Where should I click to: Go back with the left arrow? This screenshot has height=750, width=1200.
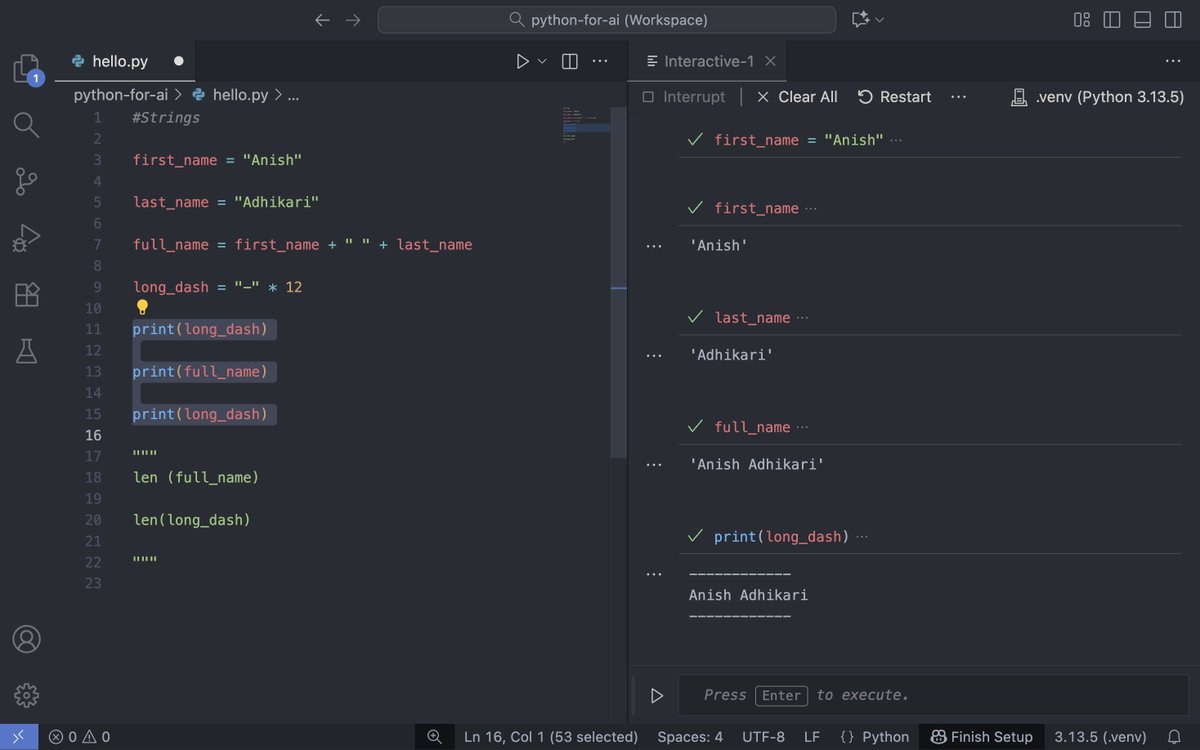pyautogui.click(x=322, y=20)
